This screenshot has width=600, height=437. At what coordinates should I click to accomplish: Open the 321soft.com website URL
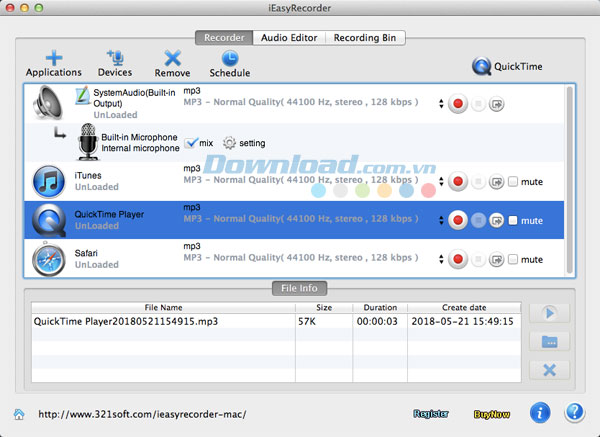coord(142,414)
